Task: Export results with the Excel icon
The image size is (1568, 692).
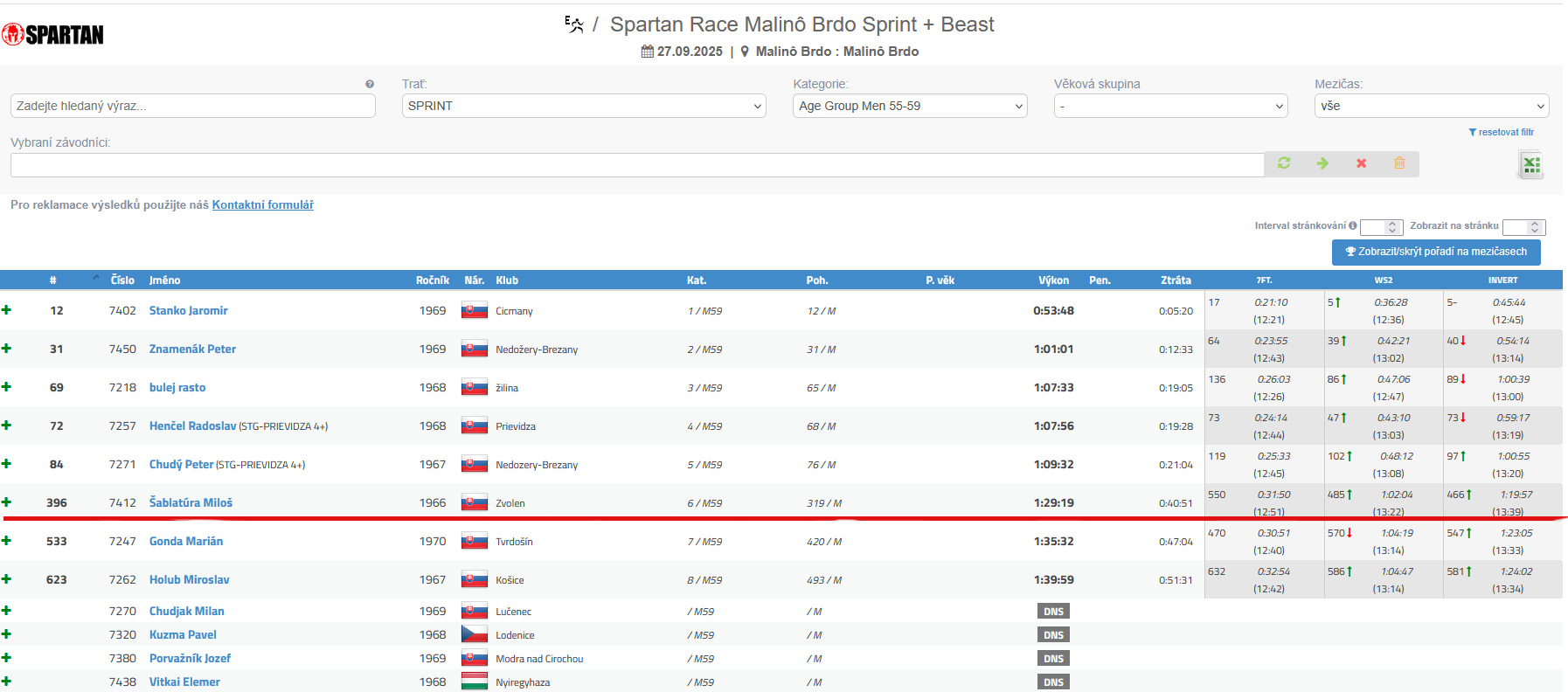Action: (1530, 164)
